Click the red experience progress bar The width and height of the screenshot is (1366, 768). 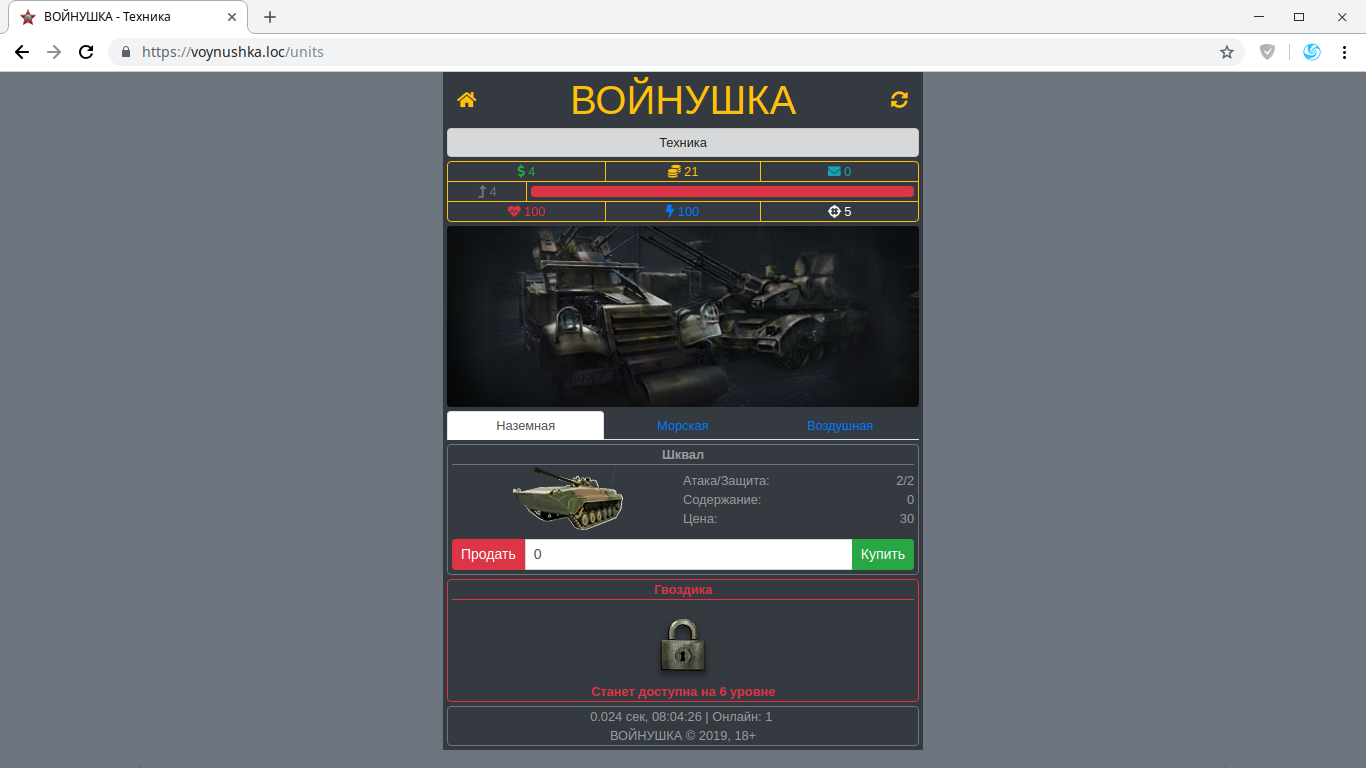tap(722, 192)
